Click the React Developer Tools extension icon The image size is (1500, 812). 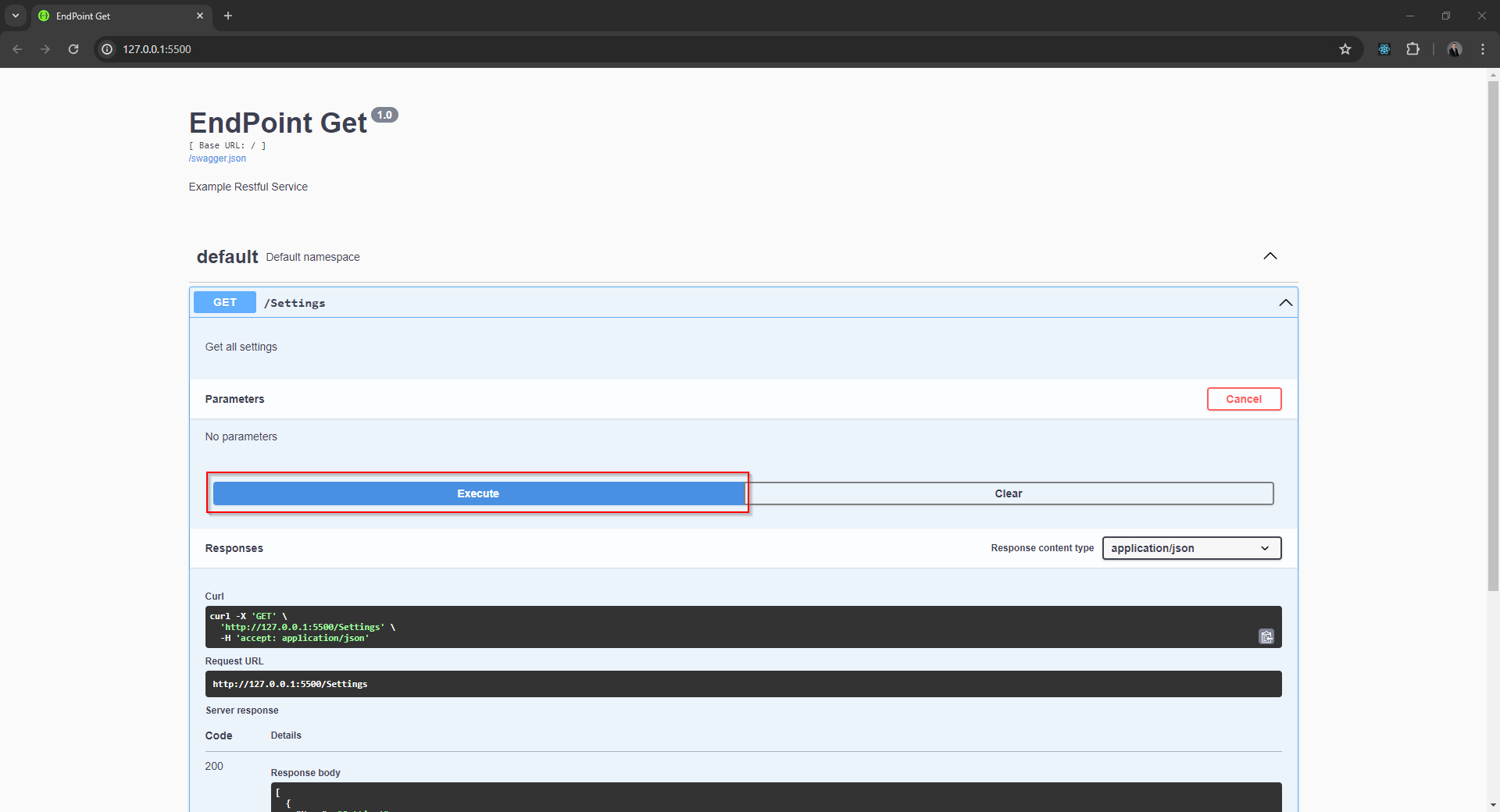(1384, 49)
